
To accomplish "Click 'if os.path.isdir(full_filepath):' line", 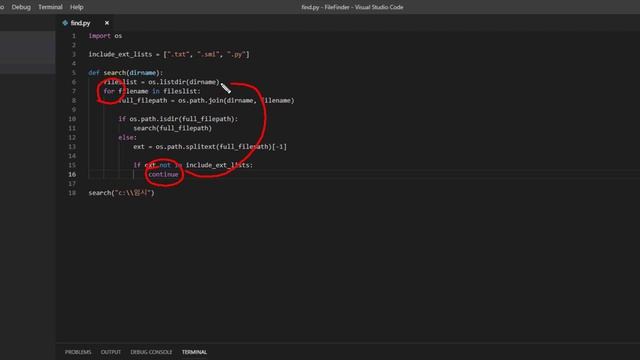I will pyautogui.click(x=178, y=119).
